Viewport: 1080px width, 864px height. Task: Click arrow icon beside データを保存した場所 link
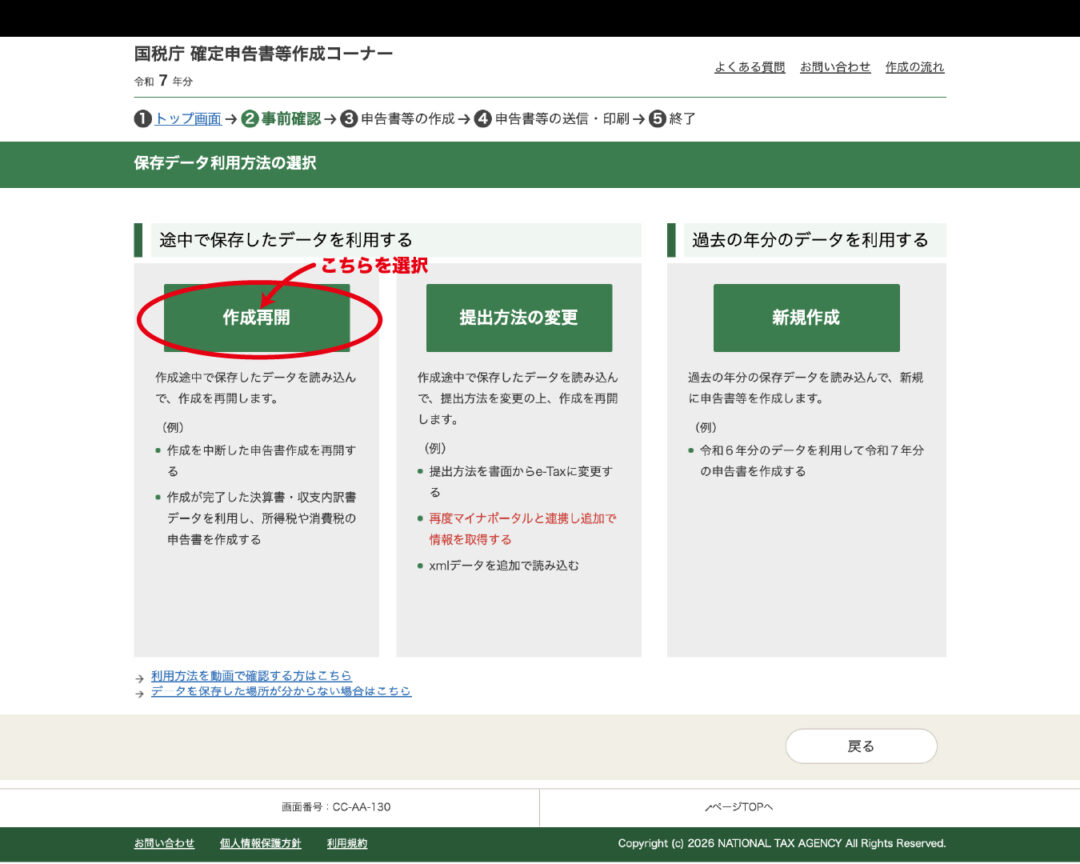coord(140,692)
